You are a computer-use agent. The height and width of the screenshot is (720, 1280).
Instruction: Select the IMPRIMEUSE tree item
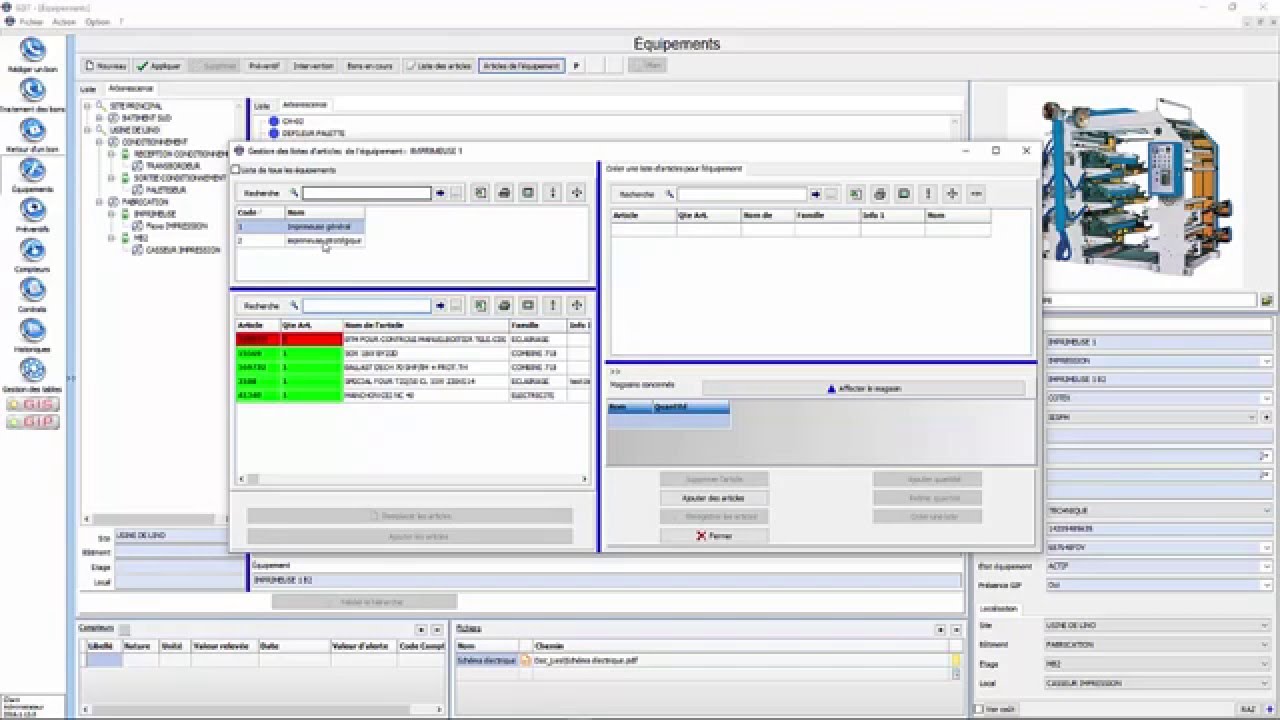pyautogui.click(x=155, y=214)
